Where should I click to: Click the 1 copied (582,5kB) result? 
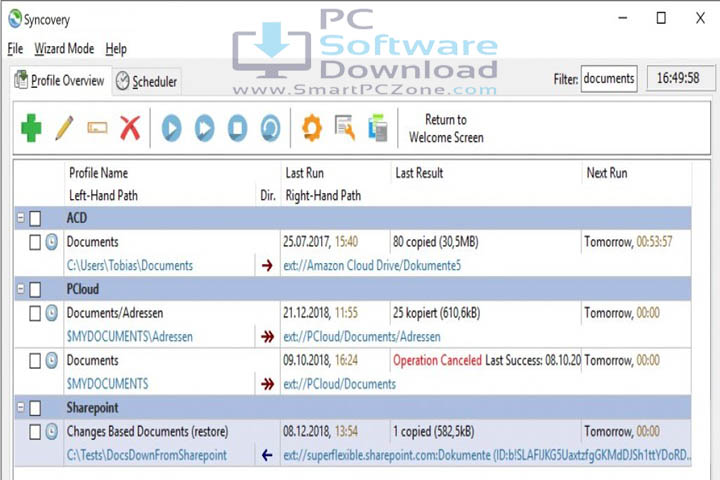433,432
